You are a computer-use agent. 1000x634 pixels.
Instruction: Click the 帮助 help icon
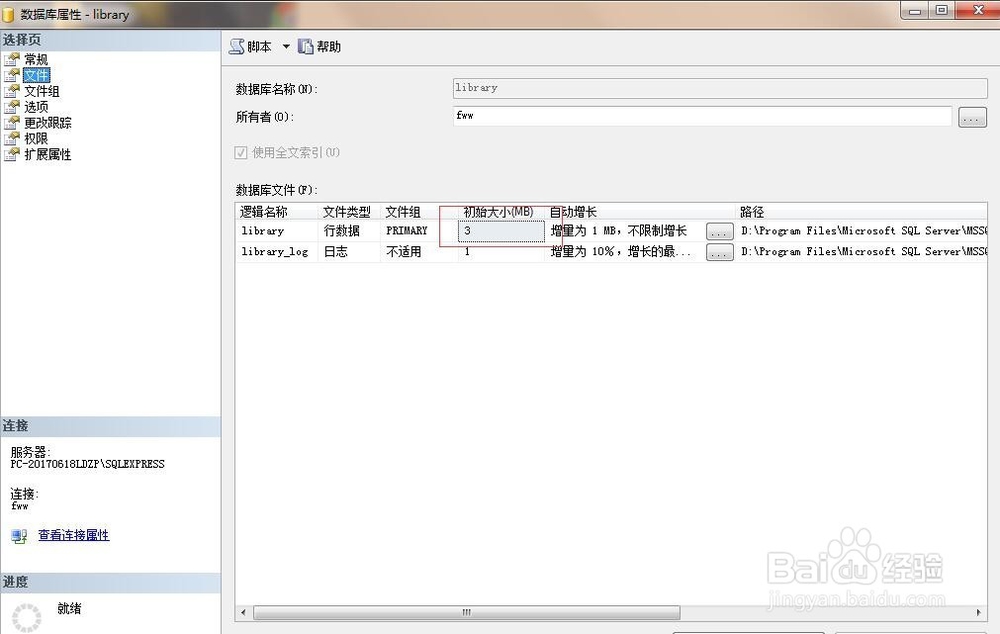(306, 47)
